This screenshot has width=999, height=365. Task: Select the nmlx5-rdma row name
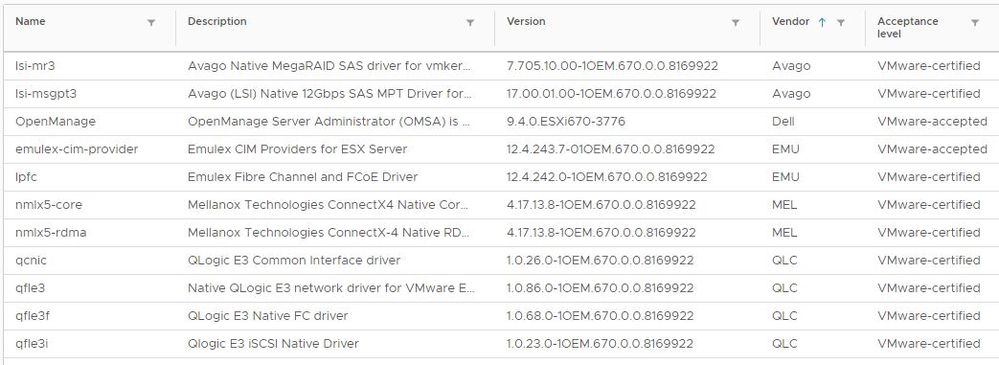50,233
